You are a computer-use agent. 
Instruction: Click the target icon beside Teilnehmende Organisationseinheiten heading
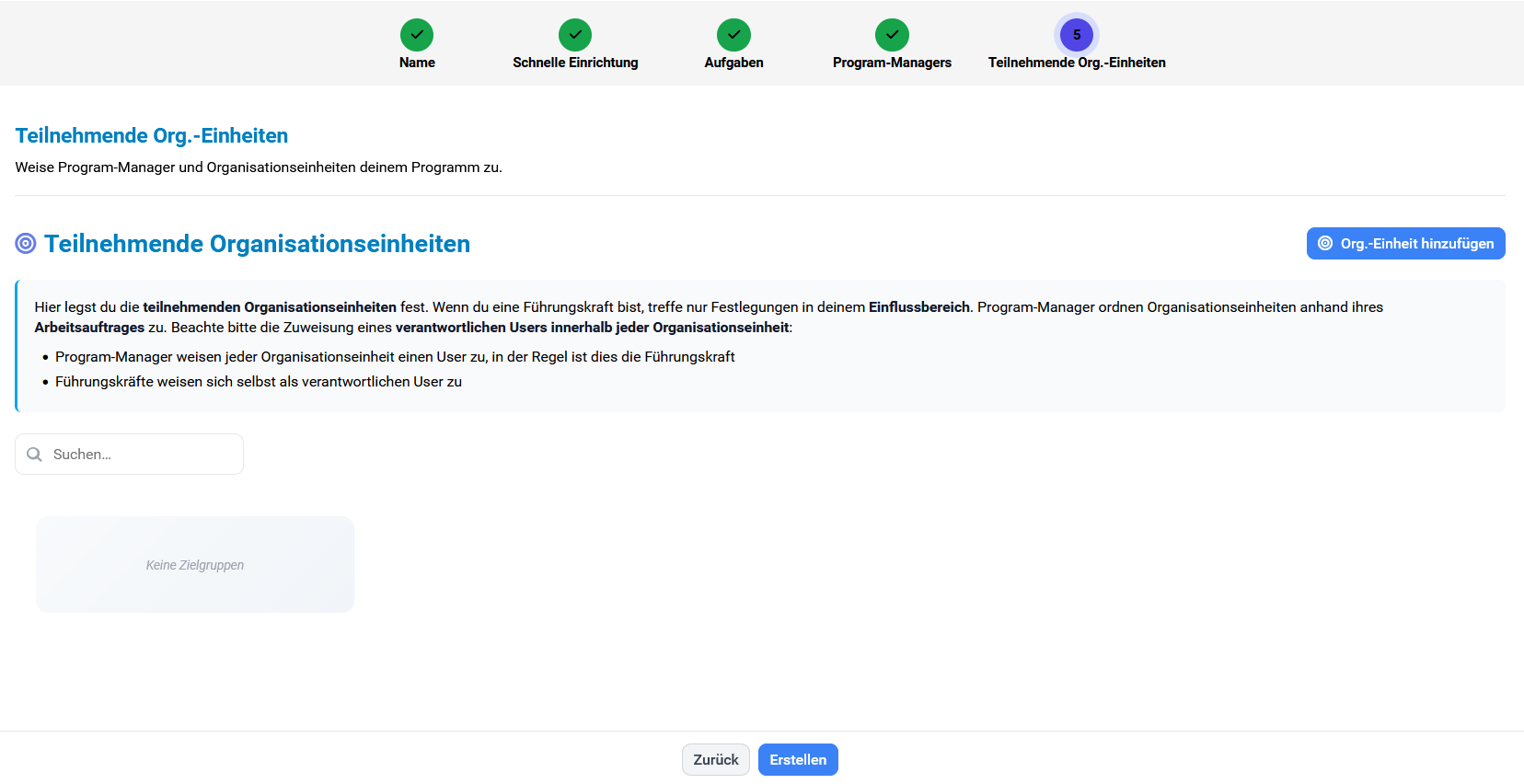coord(26,244)
